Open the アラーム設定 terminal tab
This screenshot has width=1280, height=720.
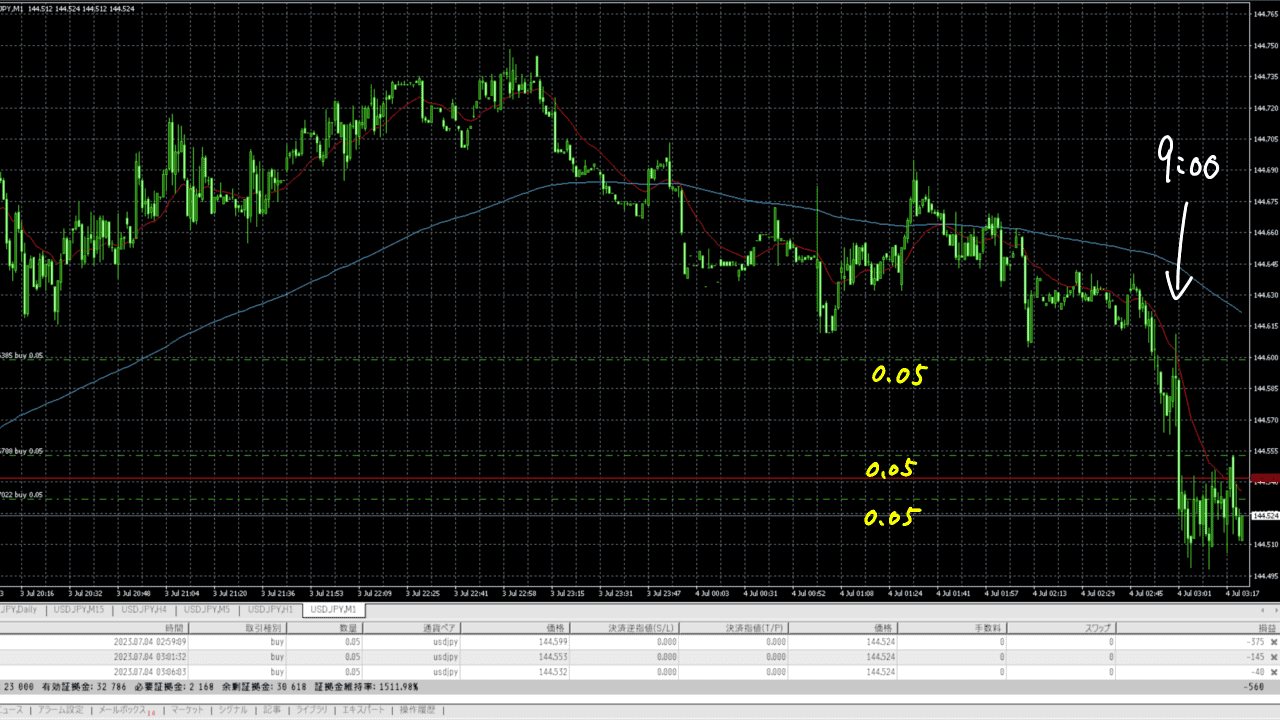(x=60, y=710)
